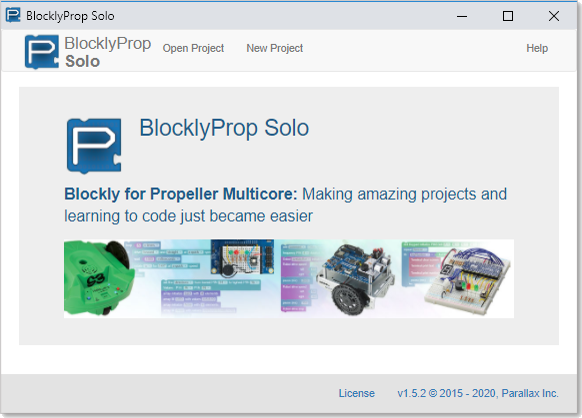Click the blue circuit board with breadboard image

point(242,257)
